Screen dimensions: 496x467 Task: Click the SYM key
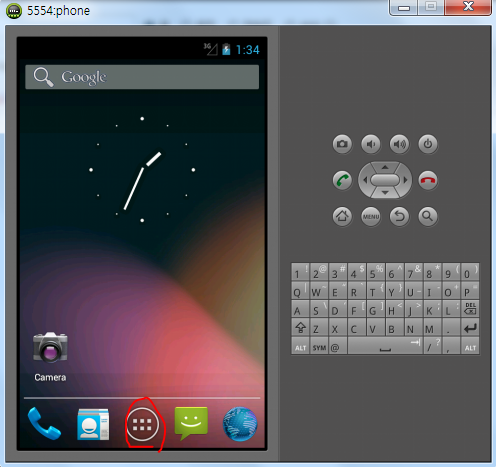click(319, 346)
